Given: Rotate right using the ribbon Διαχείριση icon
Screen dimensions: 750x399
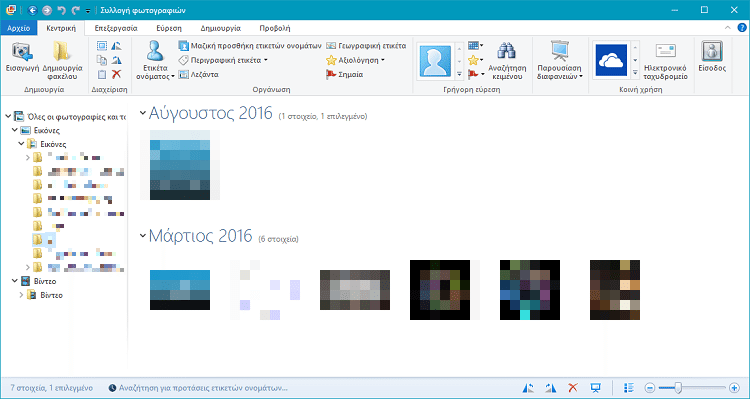Looking at the screenshot, I should coord(116,60).
